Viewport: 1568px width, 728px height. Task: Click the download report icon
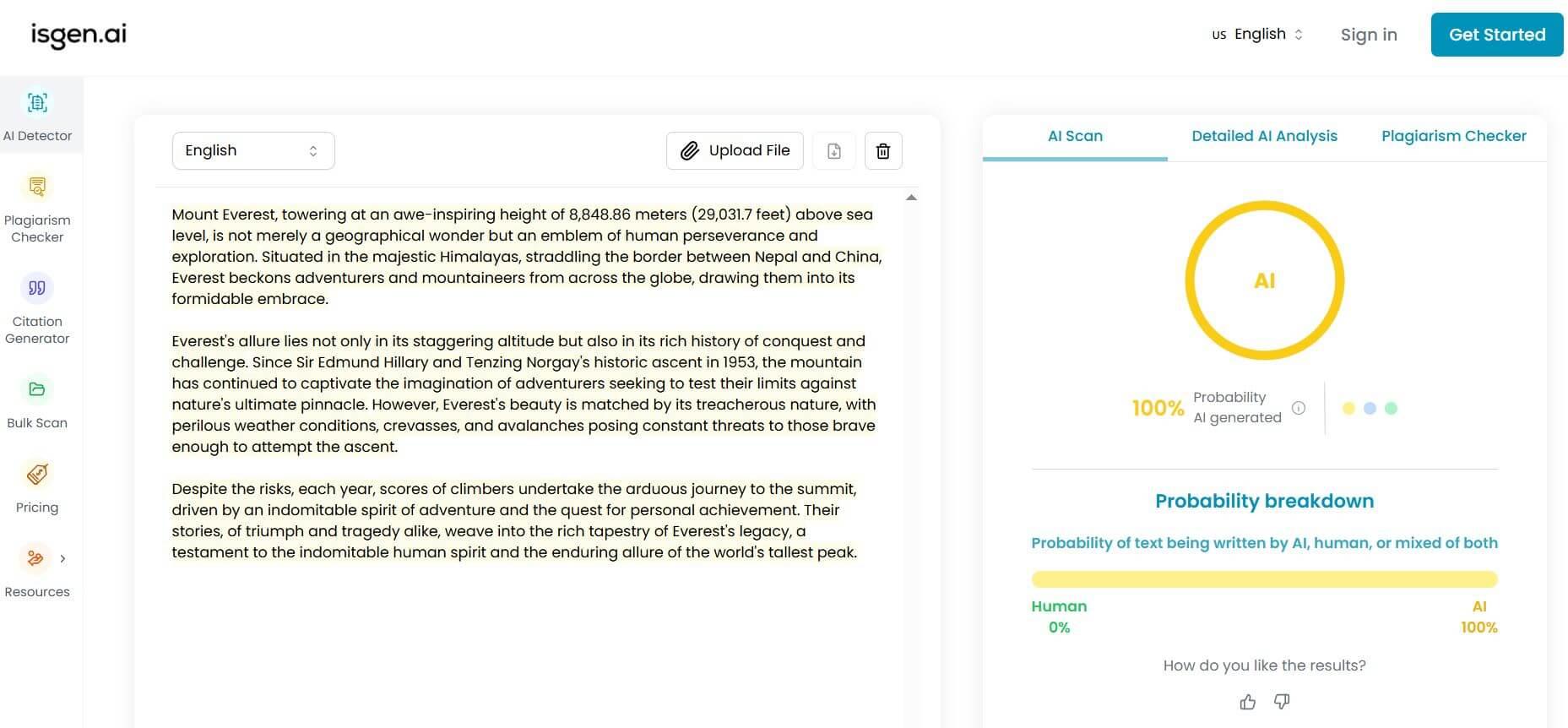pos(833,151)
